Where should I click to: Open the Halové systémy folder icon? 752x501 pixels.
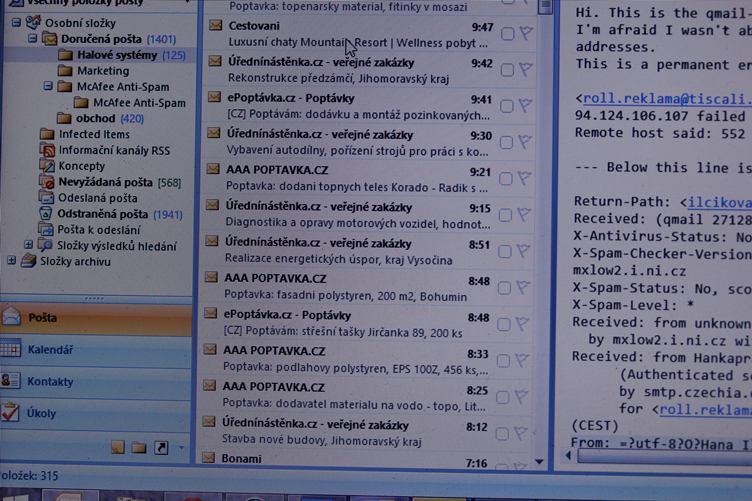65,55
